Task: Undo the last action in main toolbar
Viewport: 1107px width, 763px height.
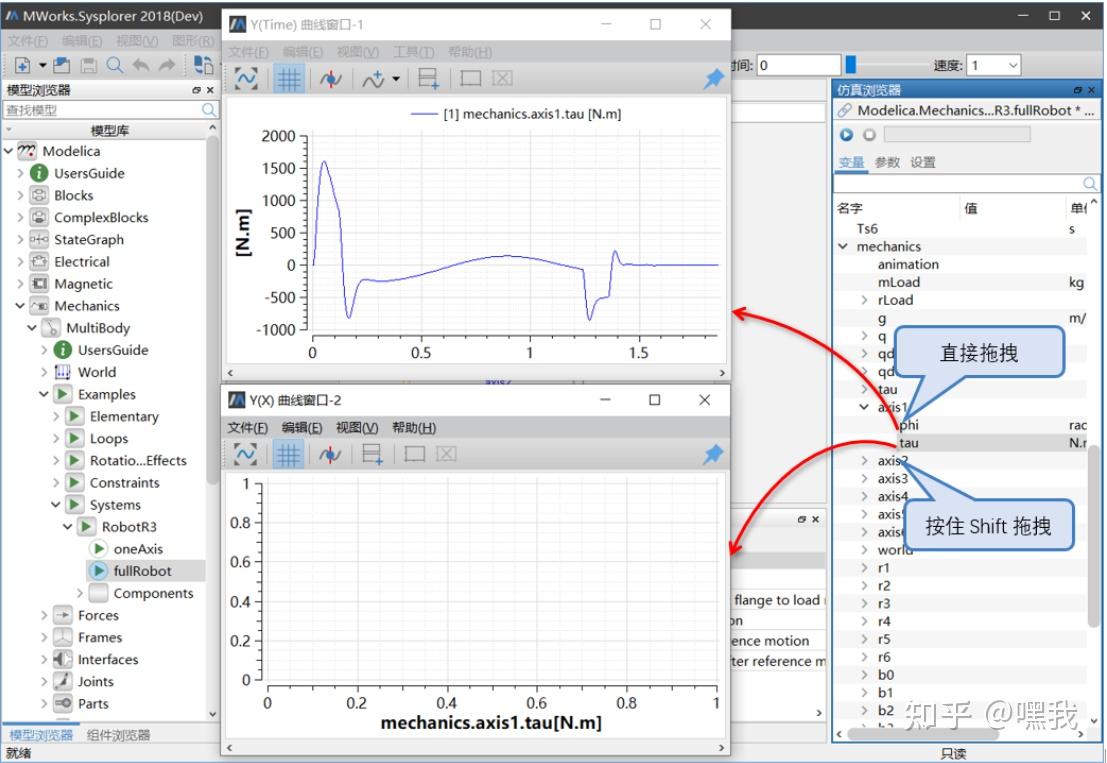Action: pyautogui.click(x=140, y=66)
